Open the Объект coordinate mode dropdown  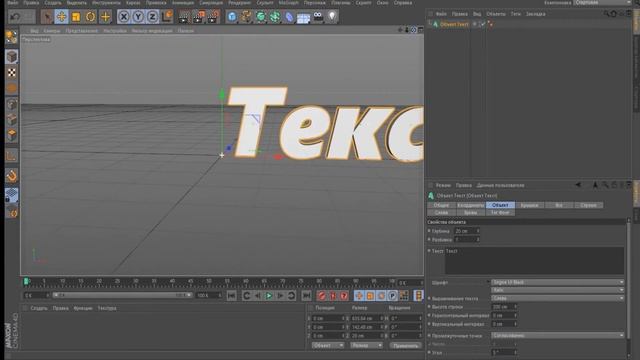click(328, 346)
